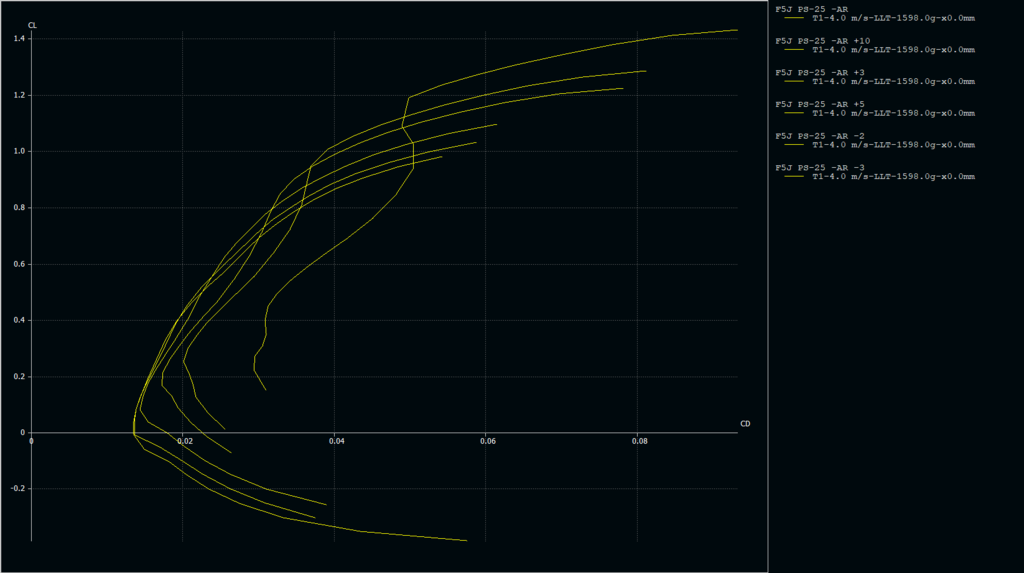1024x573 pixels.
Task: Select the F5J PS-25 -AR +3 legend title
Action: coord(819,73)
